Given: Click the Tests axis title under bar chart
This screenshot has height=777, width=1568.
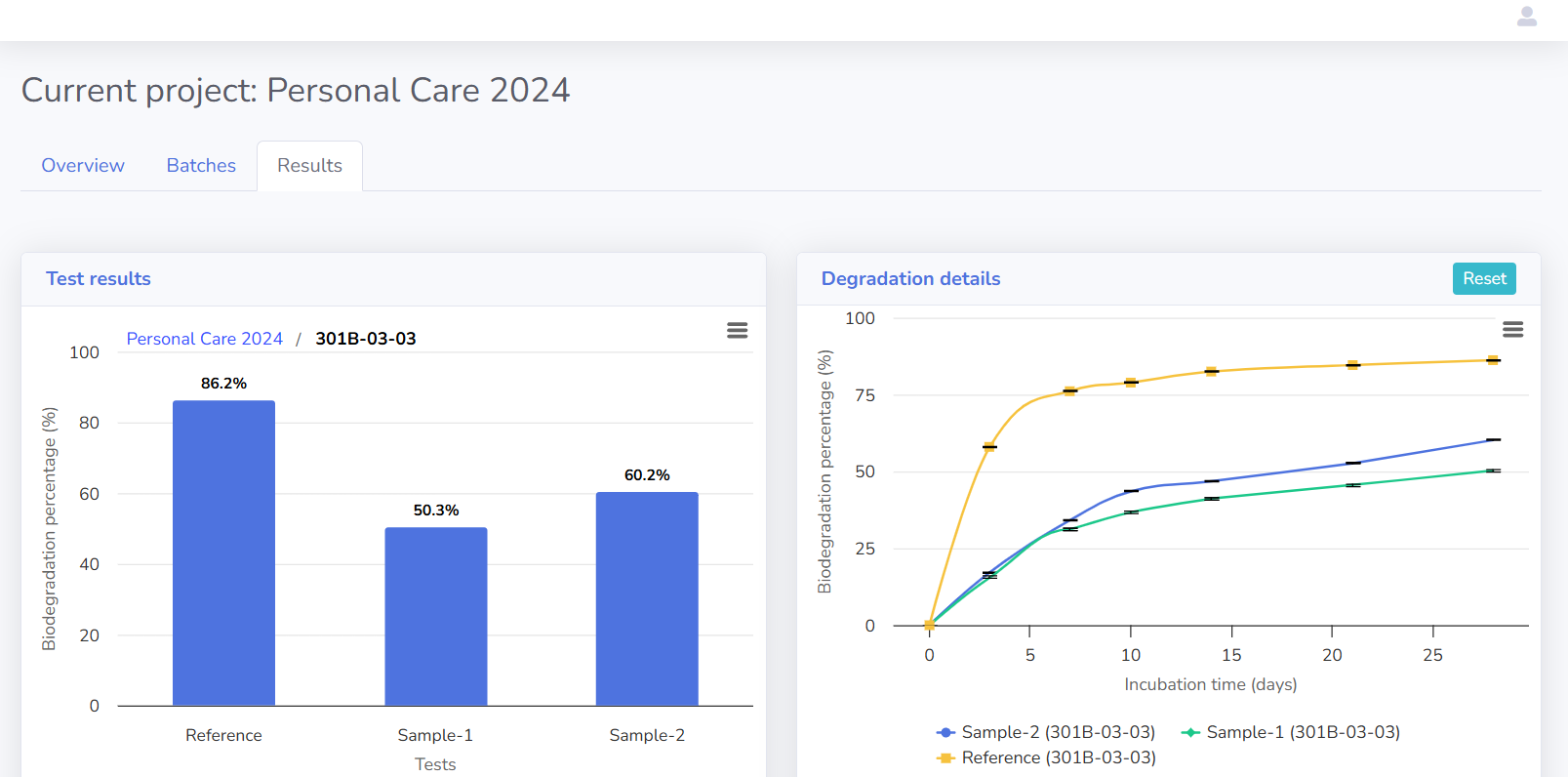Looking at the screenshot, I should [x=435, y=764].
